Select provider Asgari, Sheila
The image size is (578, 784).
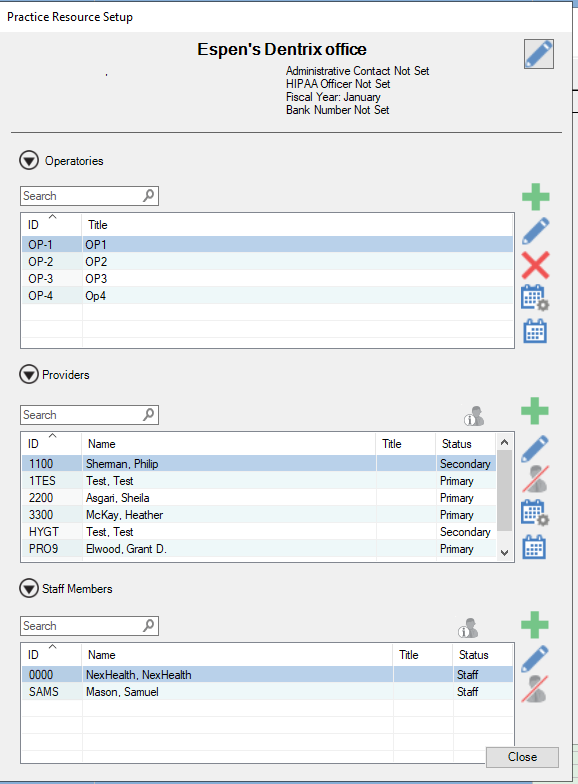pyautogui.click(x=259, y=498)
